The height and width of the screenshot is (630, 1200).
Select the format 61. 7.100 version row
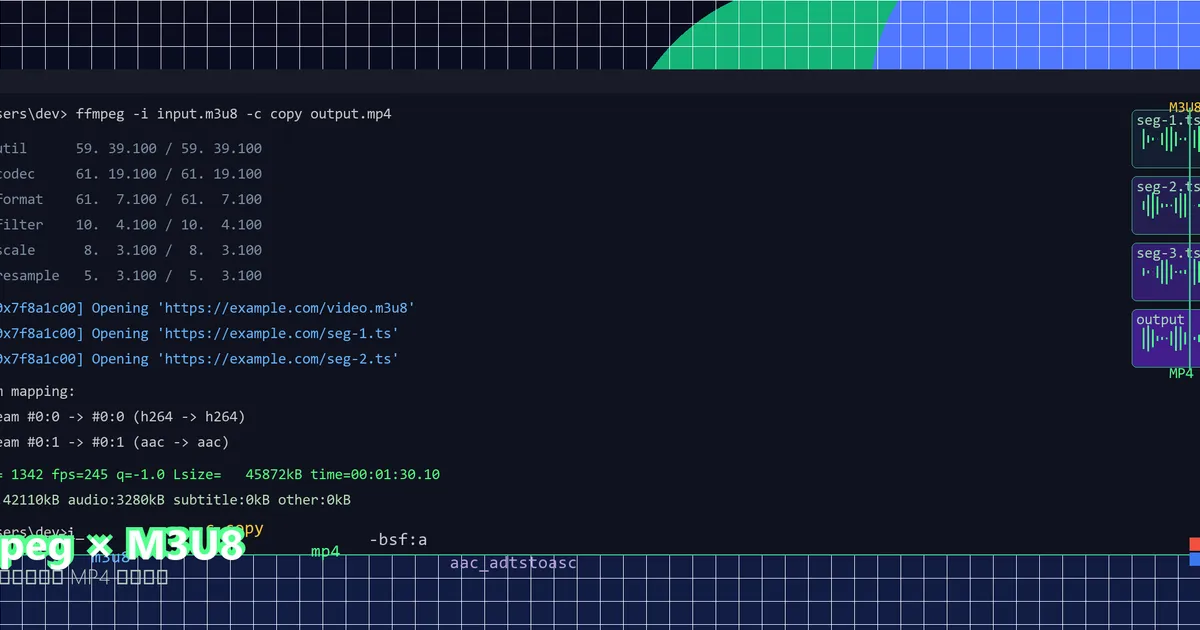131,199
